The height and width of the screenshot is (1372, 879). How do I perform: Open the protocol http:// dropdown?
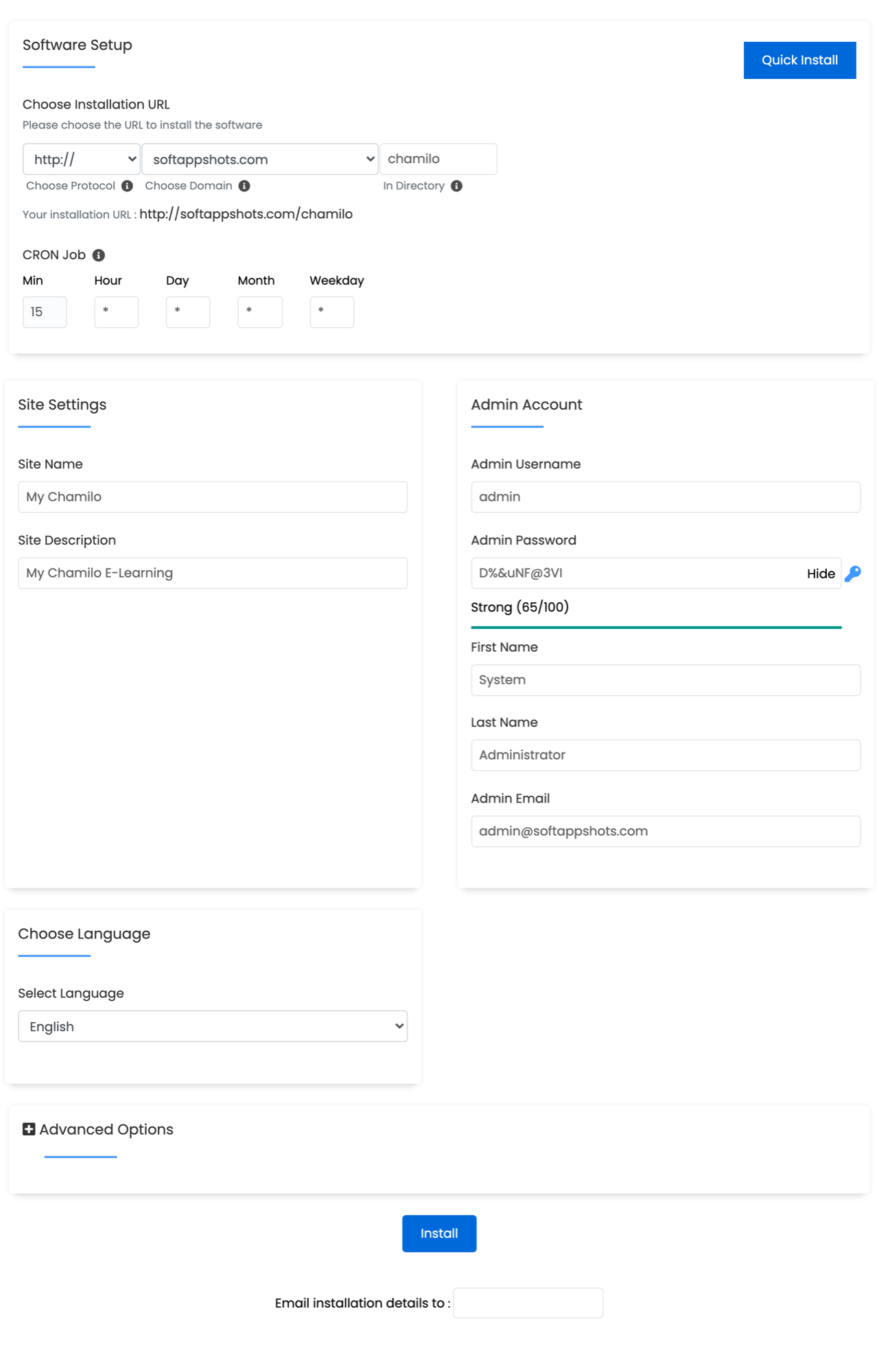pyautogui.click(x=82, y=159)
